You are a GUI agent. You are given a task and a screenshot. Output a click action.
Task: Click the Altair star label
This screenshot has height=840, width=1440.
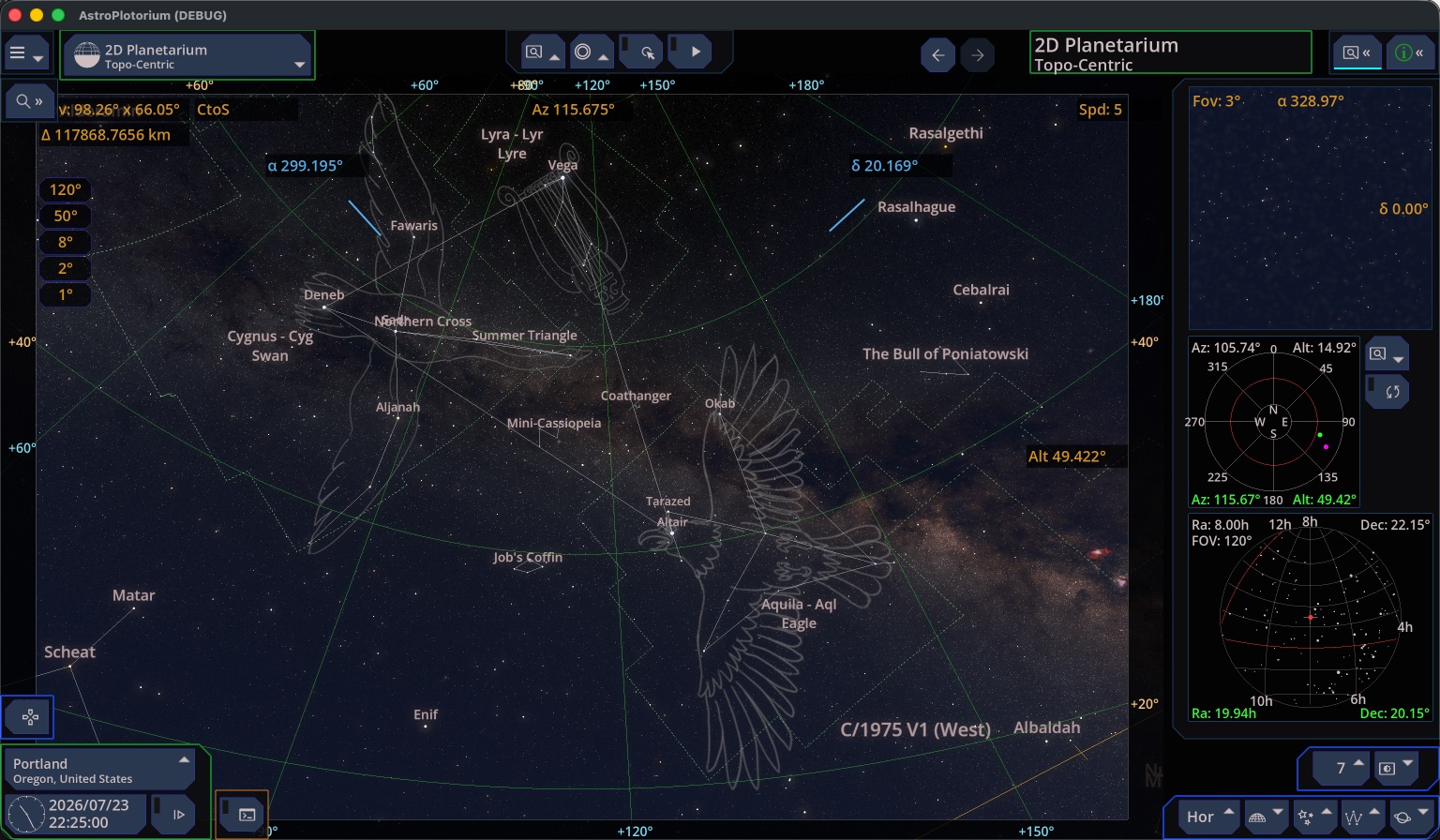[672, 522]
